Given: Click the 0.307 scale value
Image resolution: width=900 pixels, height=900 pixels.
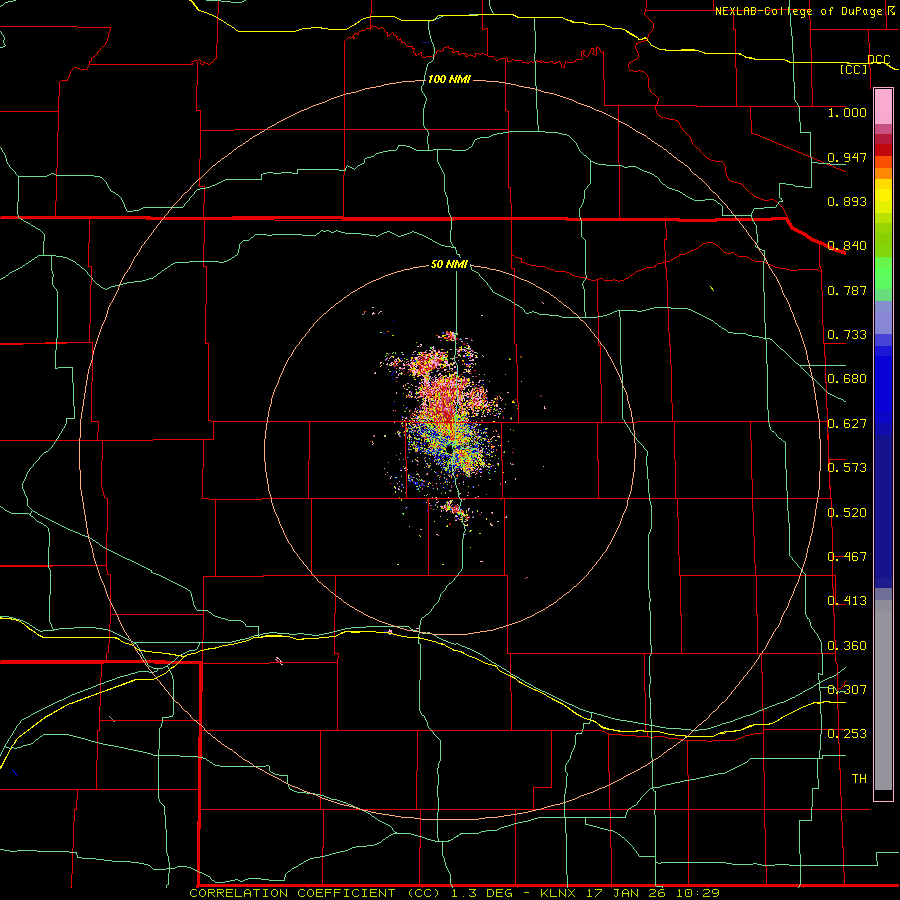Looking at the screenshot, I should click(847, 690).
